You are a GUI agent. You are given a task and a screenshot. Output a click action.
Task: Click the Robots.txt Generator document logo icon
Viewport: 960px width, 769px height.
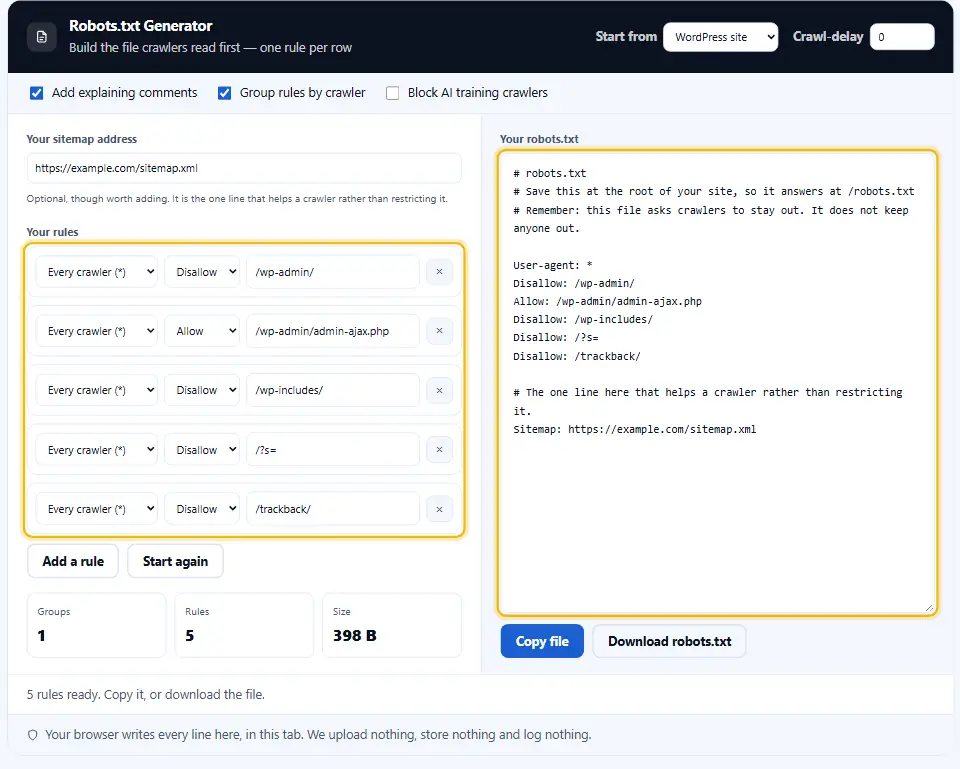42,37
